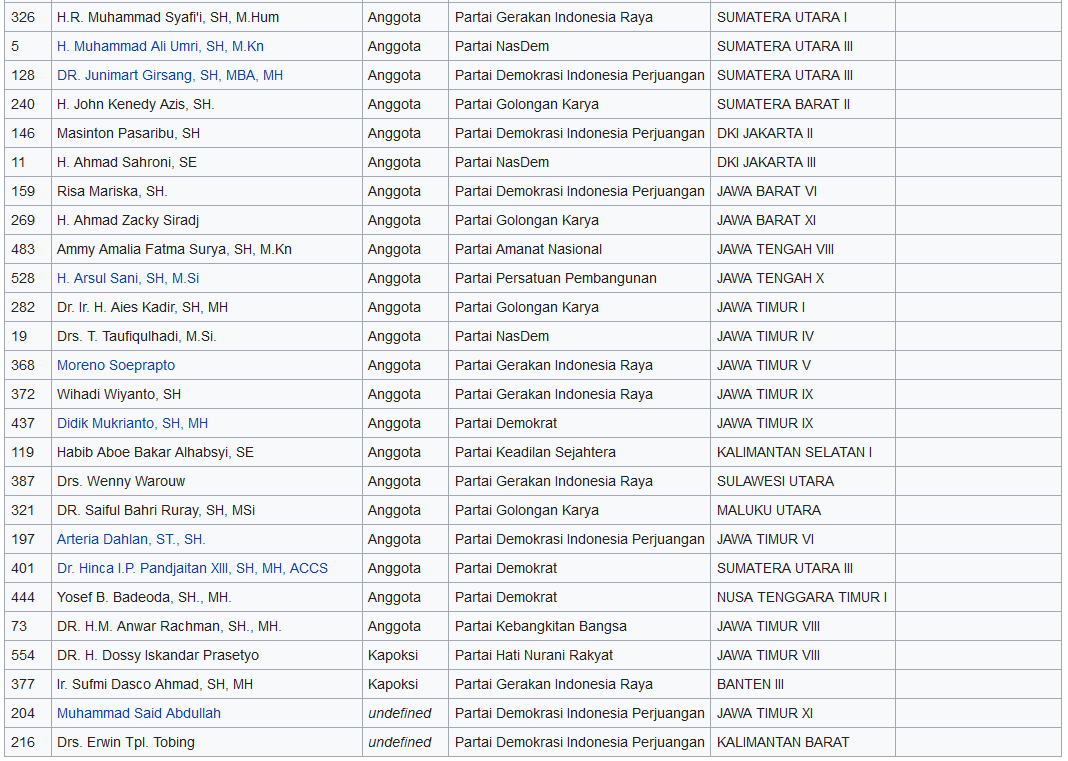Click JAWA TENGAH X cell

(803, 279)
